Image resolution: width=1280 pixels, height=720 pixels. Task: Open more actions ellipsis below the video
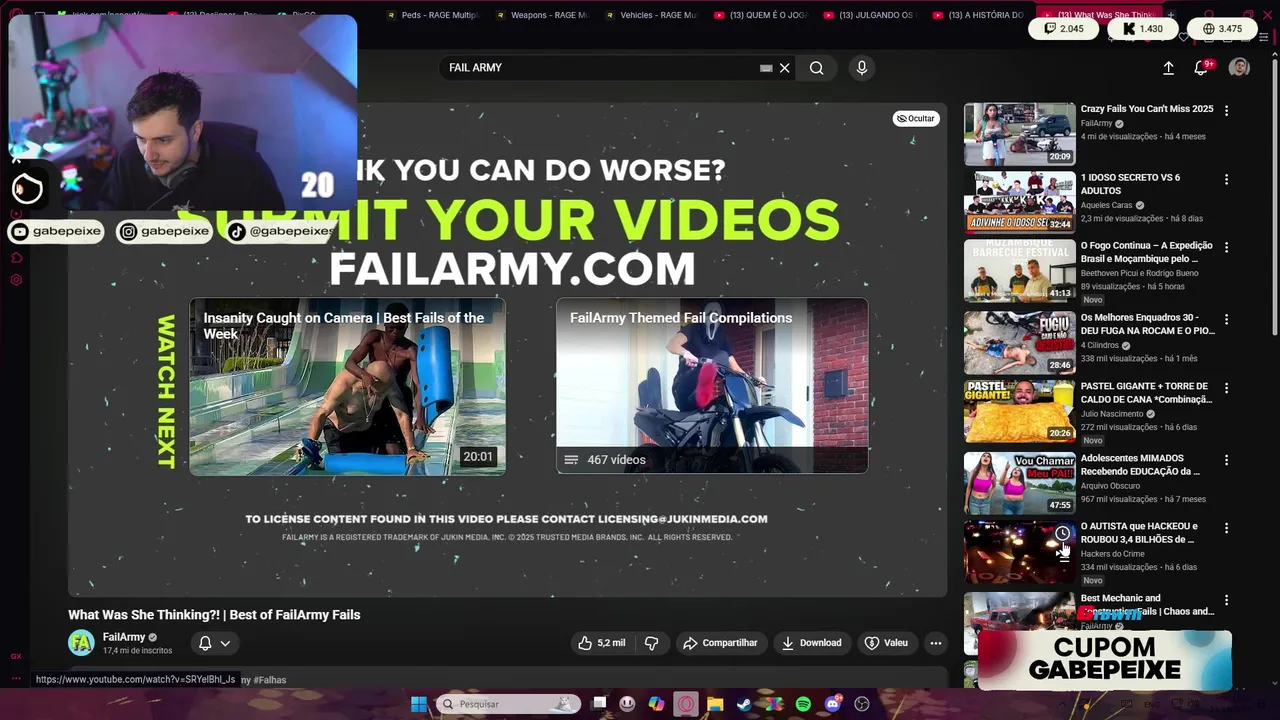coord(936,643)
